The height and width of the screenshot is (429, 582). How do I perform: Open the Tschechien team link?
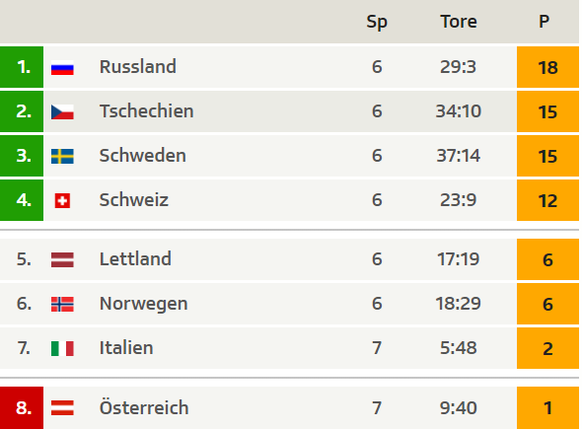coord(147,111)
